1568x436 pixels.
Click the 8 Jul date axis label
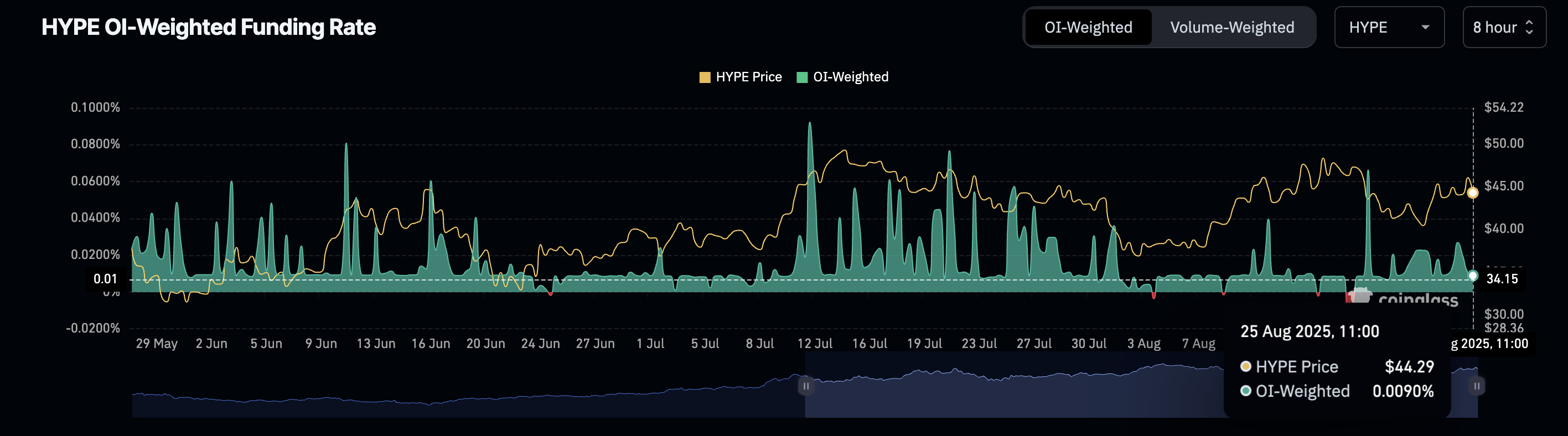click(760, 344)
